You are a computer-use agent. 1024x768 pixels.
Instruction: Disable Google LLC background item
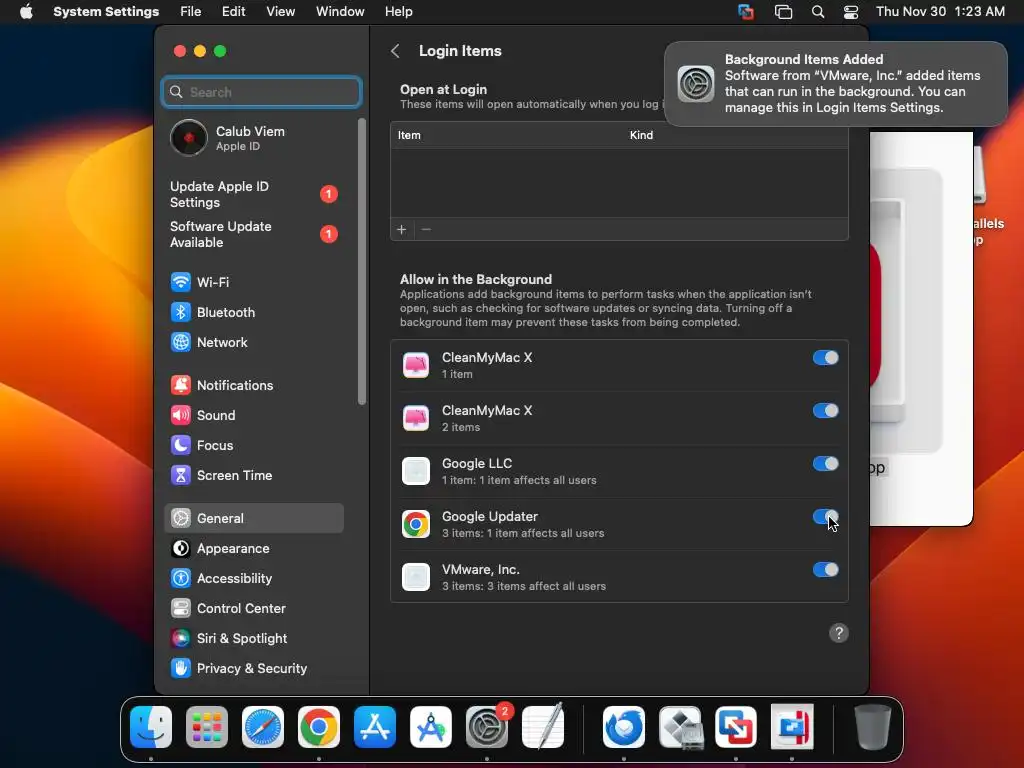[x=825, y=464]
